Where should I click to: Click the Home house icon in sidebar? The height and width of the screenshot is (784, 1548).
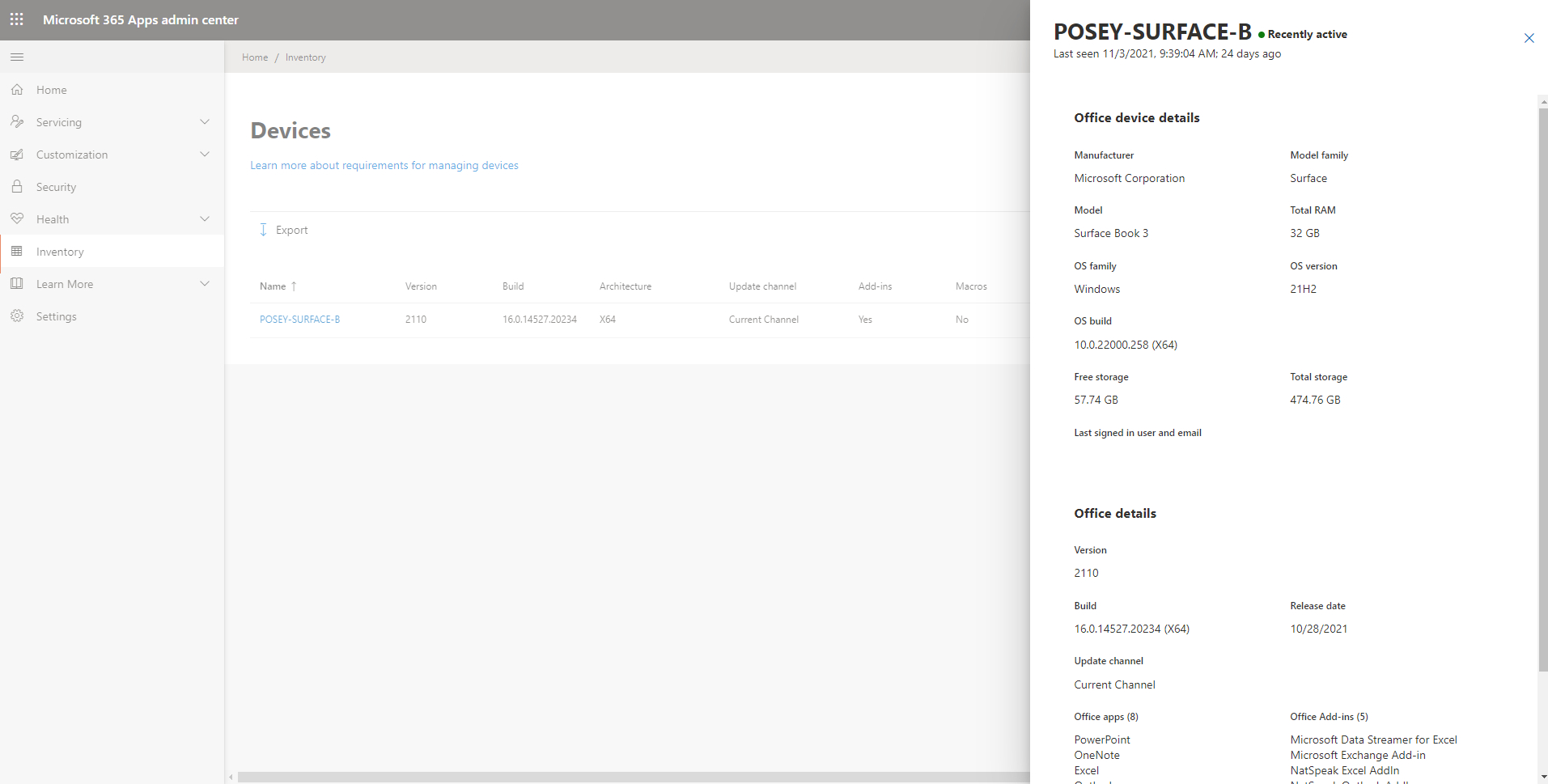[x=17, y=90]
